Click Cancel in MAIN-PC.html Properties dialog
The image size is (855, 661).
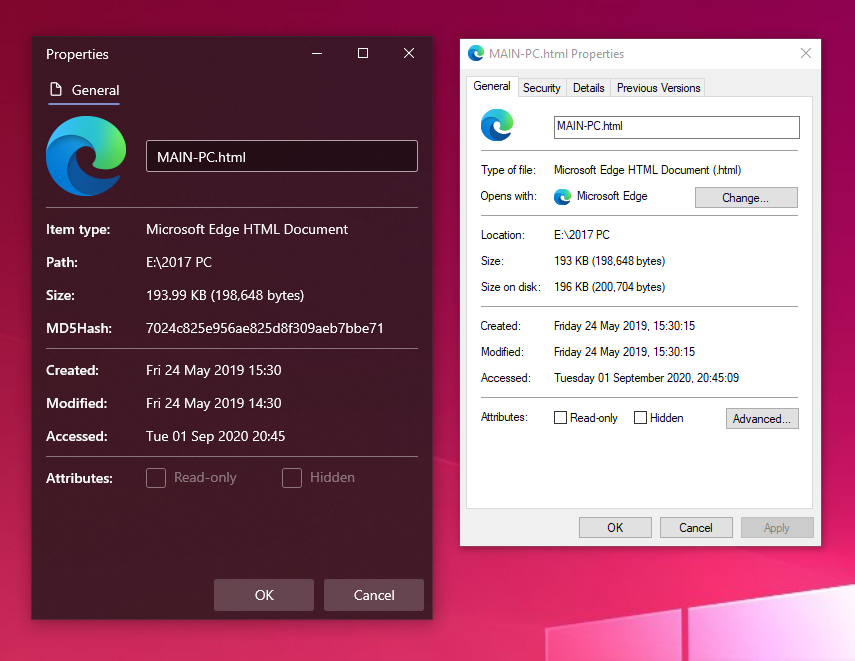pyautogui.click(x=696, y=527)
